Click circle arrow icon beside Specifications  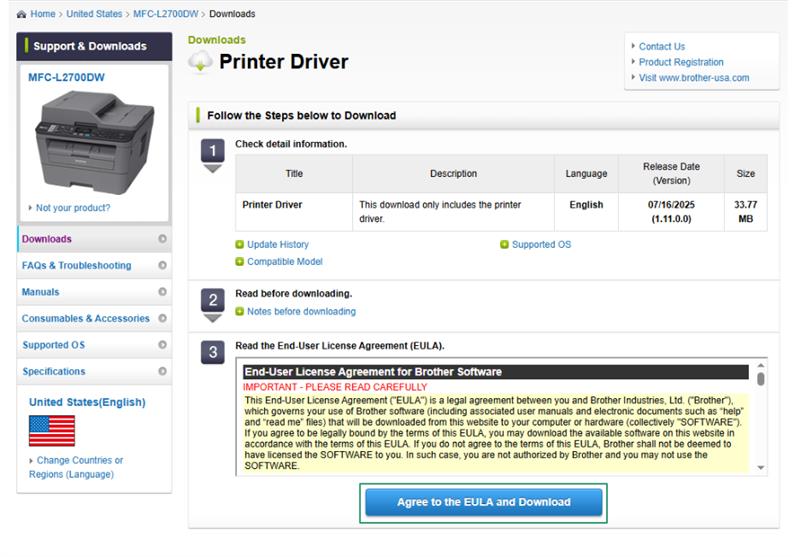162,371
